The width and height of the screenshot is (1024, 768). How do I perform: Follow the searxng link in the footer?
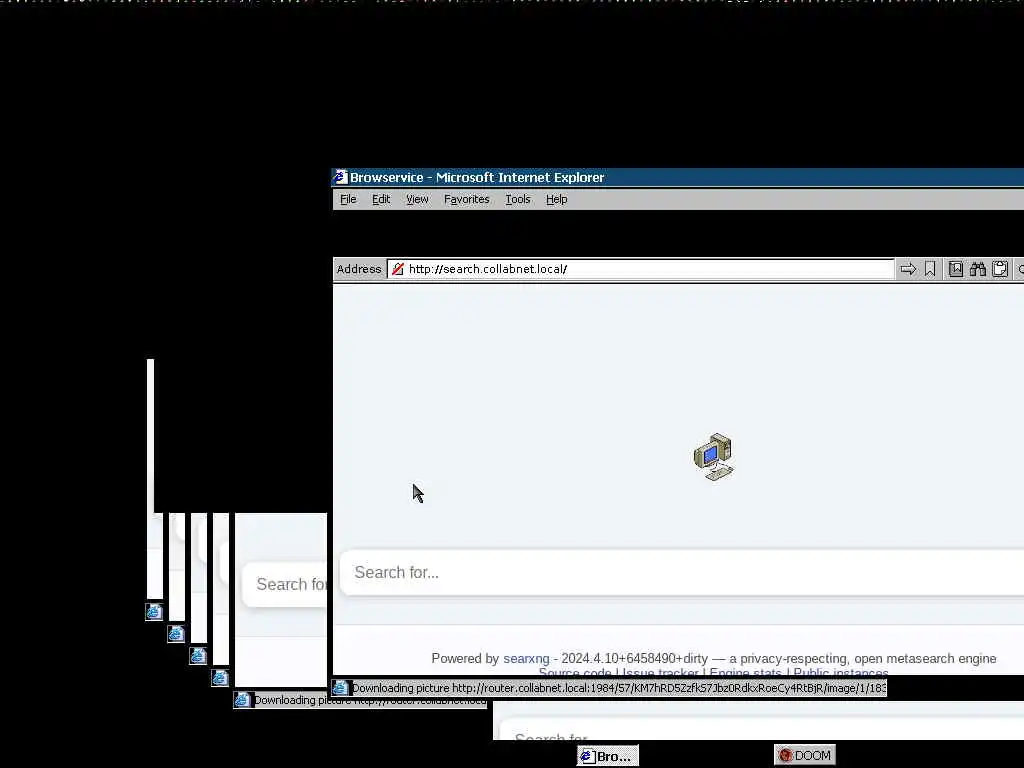[x=526, y=658]
